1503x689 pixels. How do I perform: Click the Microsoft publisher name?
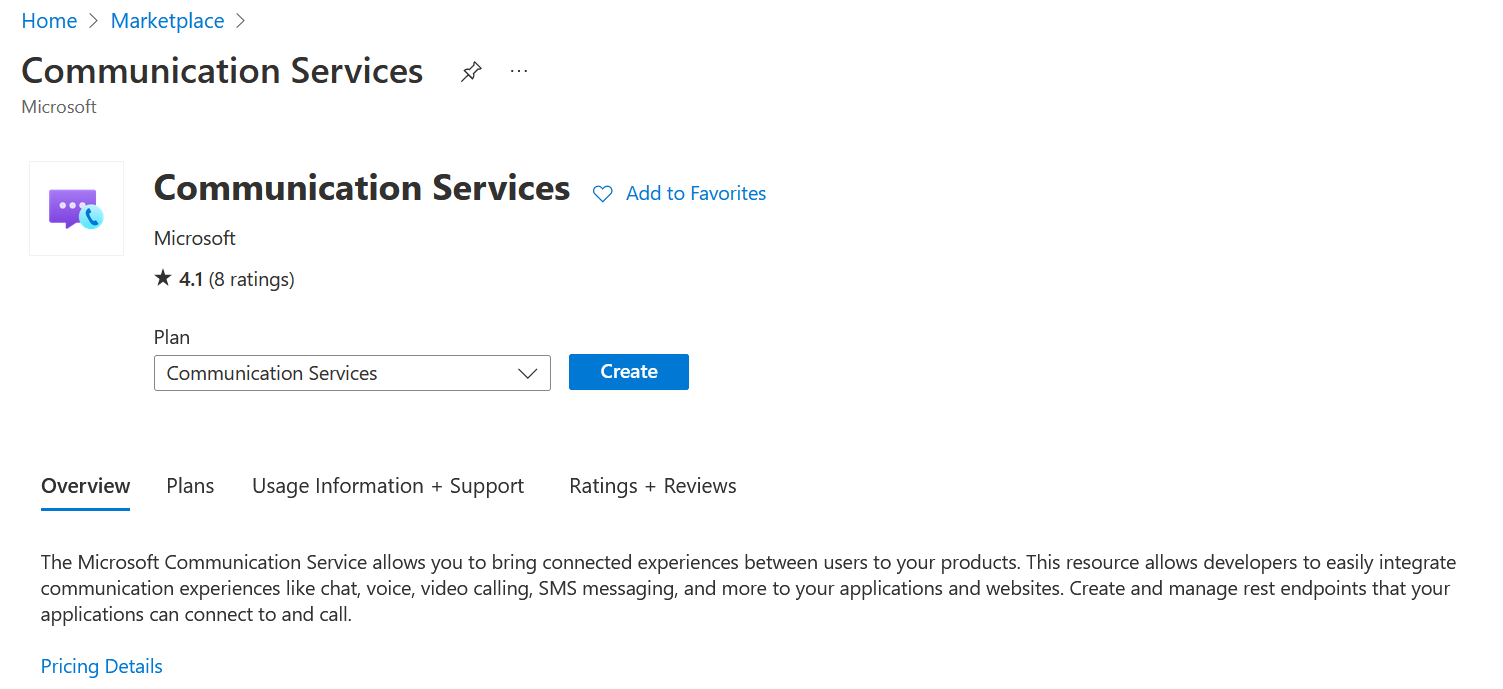coord(194,238)
